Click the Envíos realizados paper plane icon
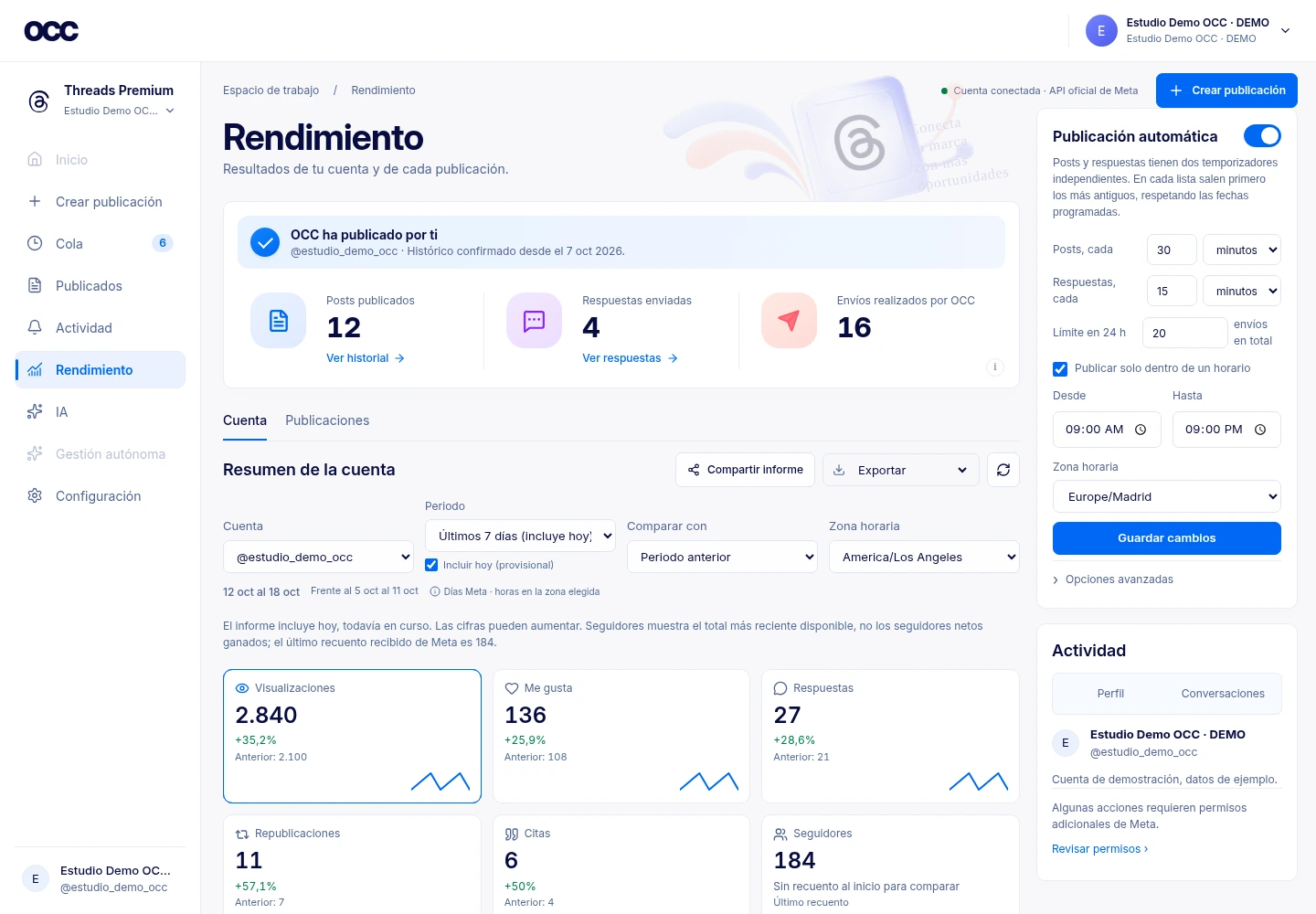Image resolution: width=1316 pixels, height=914 pixels. (x=789, y=321)
